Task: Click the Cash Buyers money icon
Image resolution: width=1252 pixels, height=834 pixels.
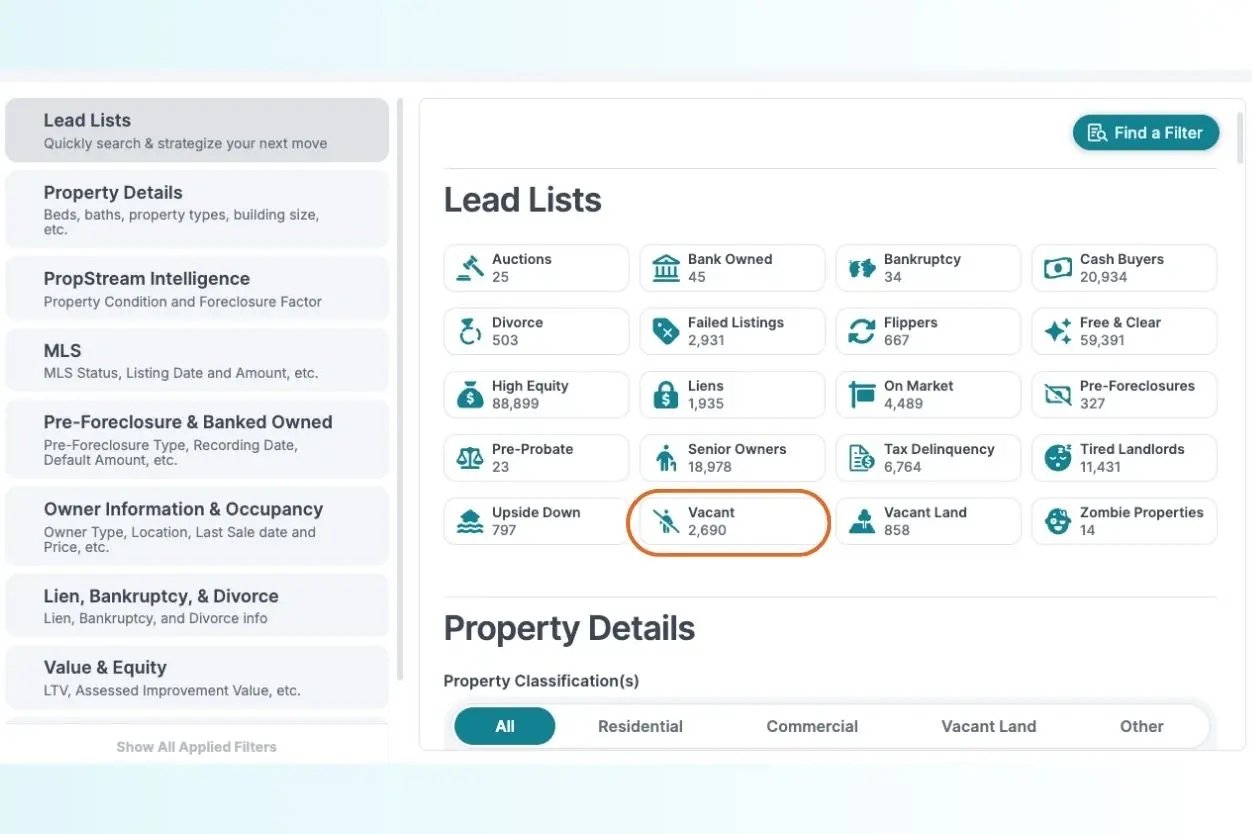Action: [1057, 268]
